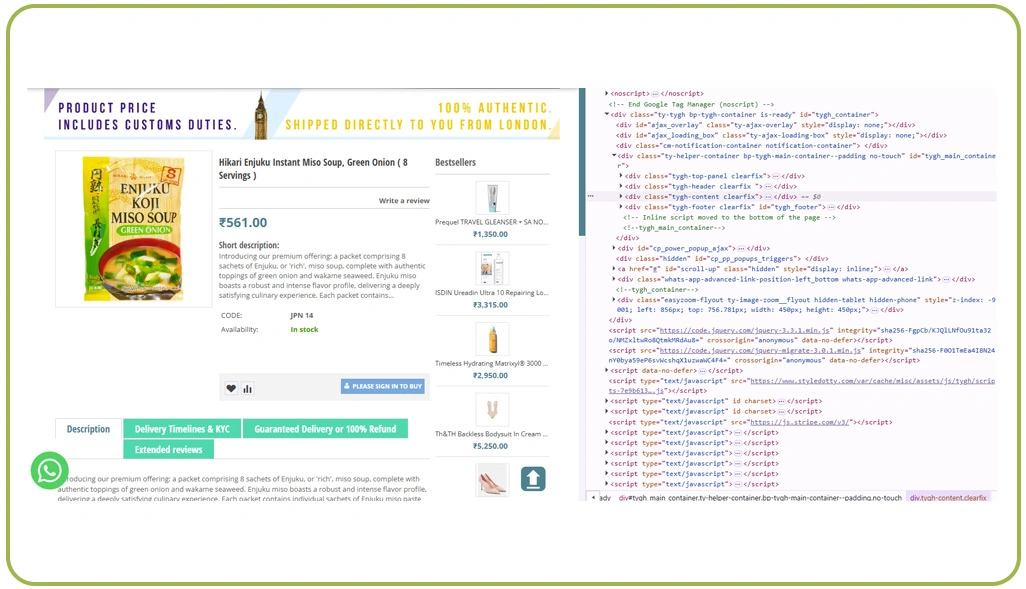
Task: Select the Guaranteed Delivery or 100% Refund tab
Action: point(325,428)
